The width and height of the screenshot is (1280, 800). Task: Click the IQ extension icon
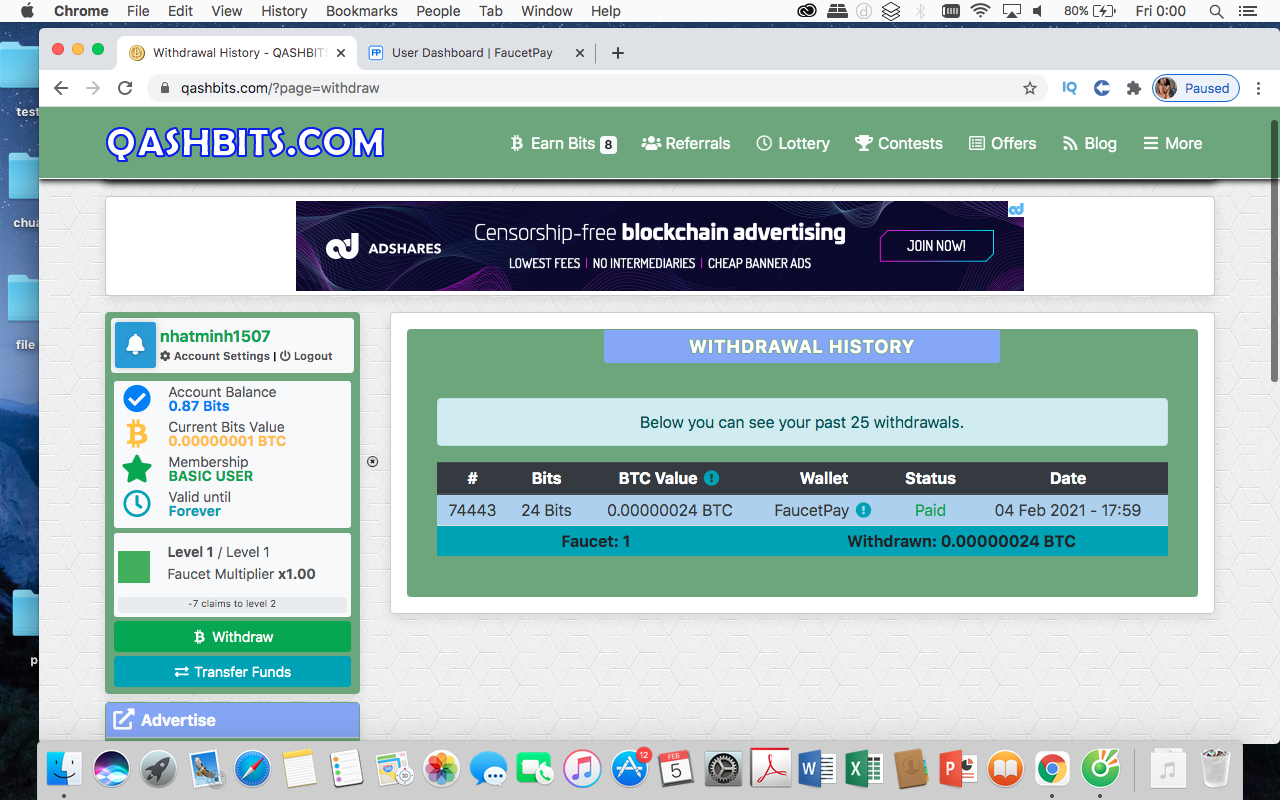click(1069, 88)
